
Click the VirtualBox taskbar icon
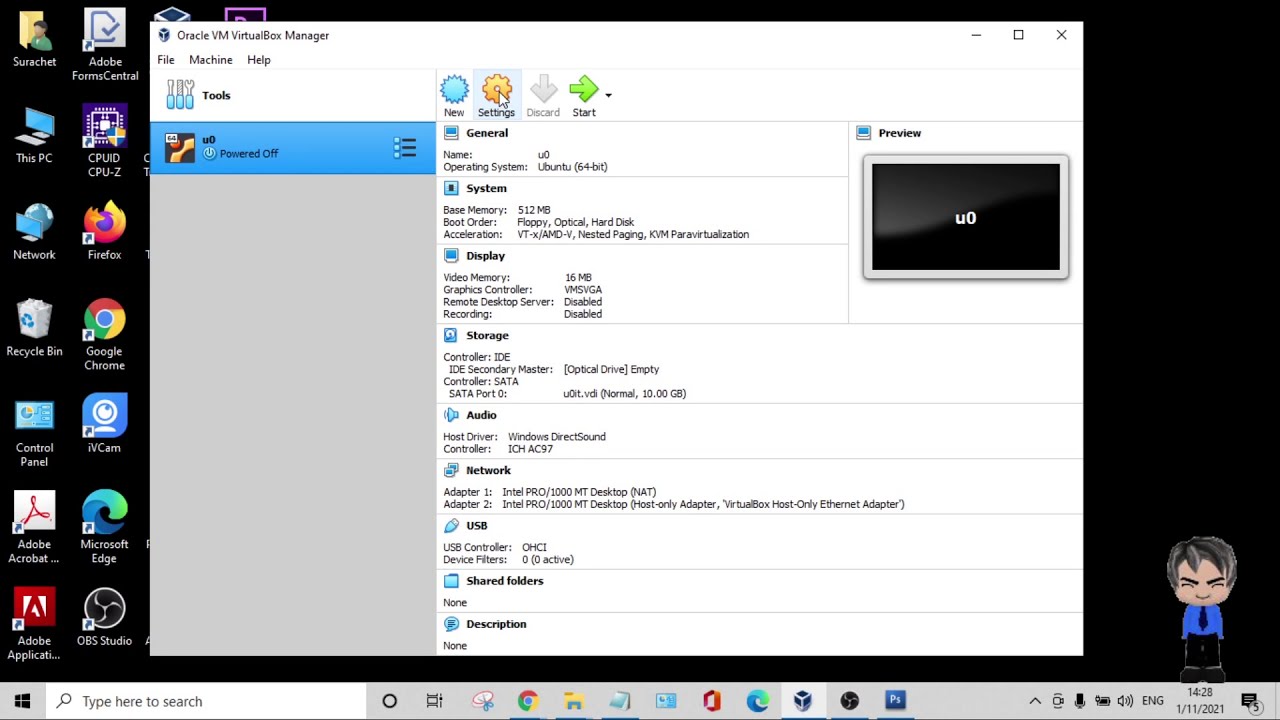tap(803, 701)
